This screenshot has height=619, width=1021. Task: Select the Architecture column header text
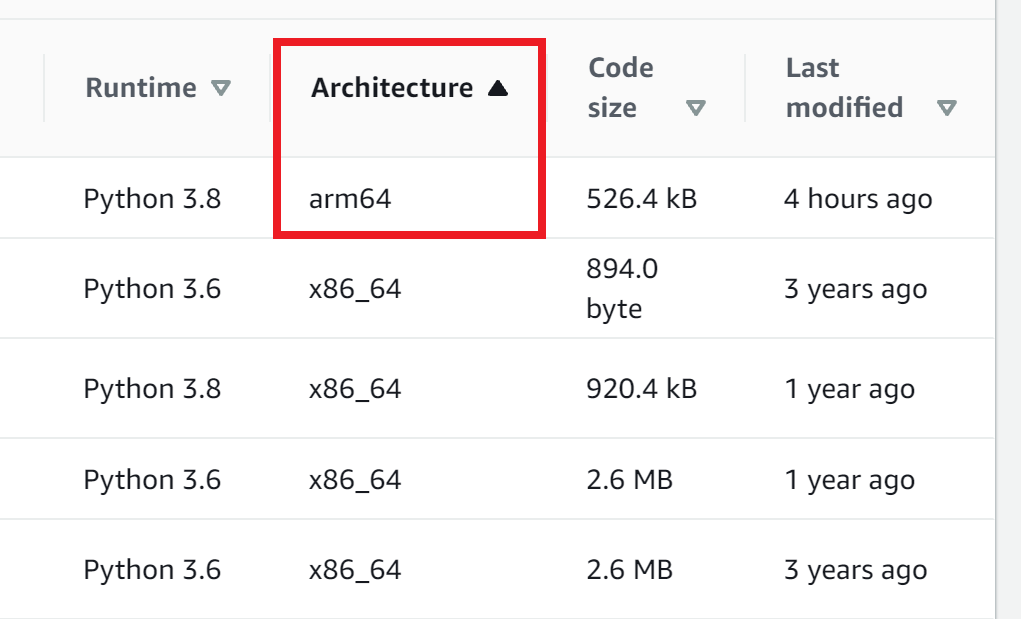[x=392, y=88]
